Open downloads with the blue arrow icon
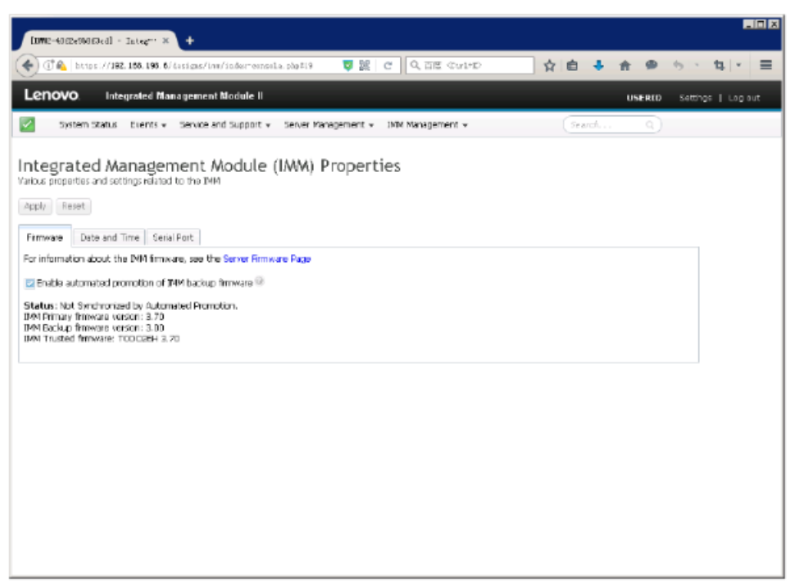Image resolution: width=794 pixels, height=582 pixels. (x=599, y=65)
